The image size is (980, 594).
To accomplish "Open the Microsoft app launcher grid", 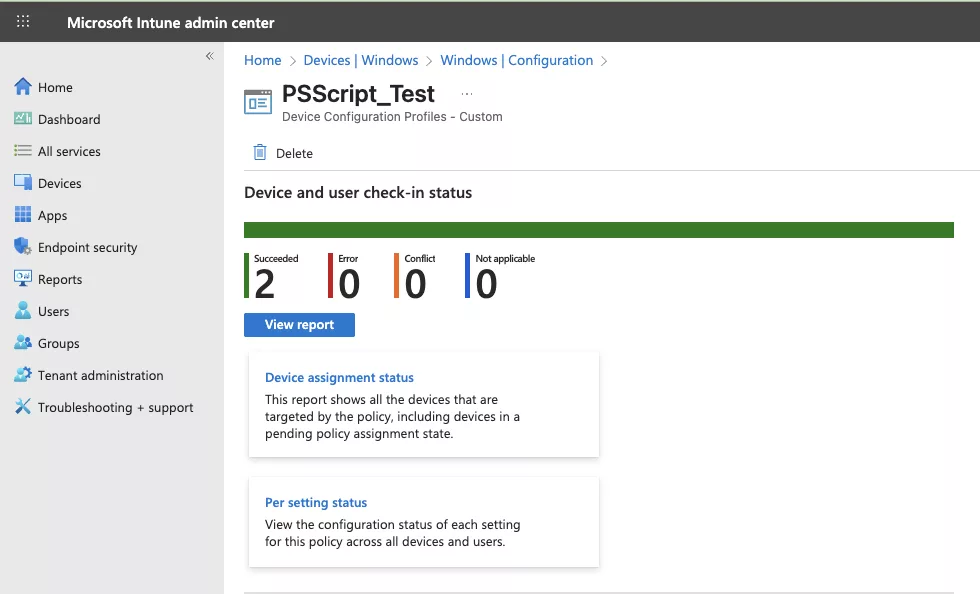I will click(23, 21).
